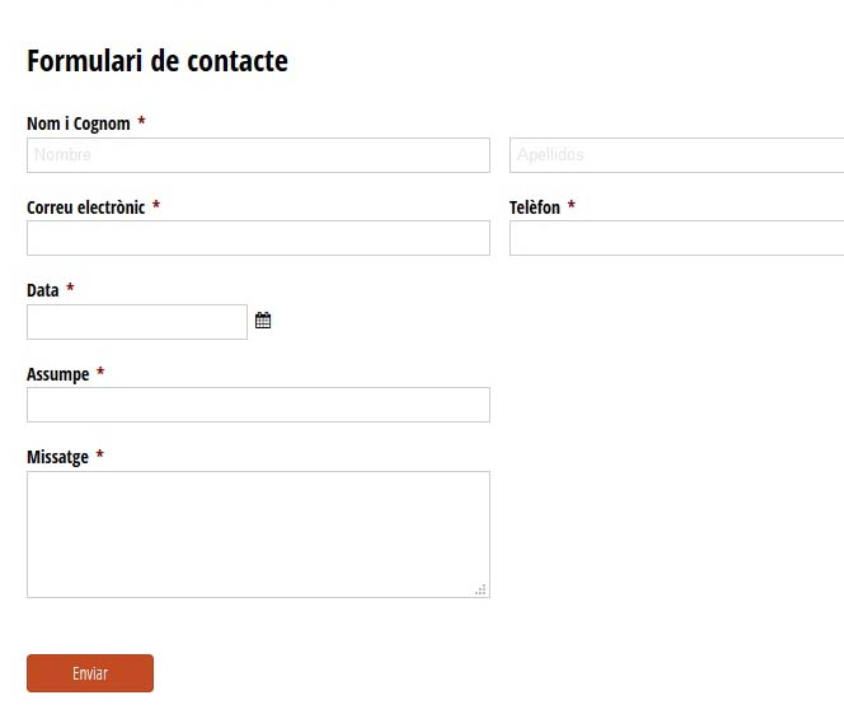Click the Apellidos surname field

point(677,155)
